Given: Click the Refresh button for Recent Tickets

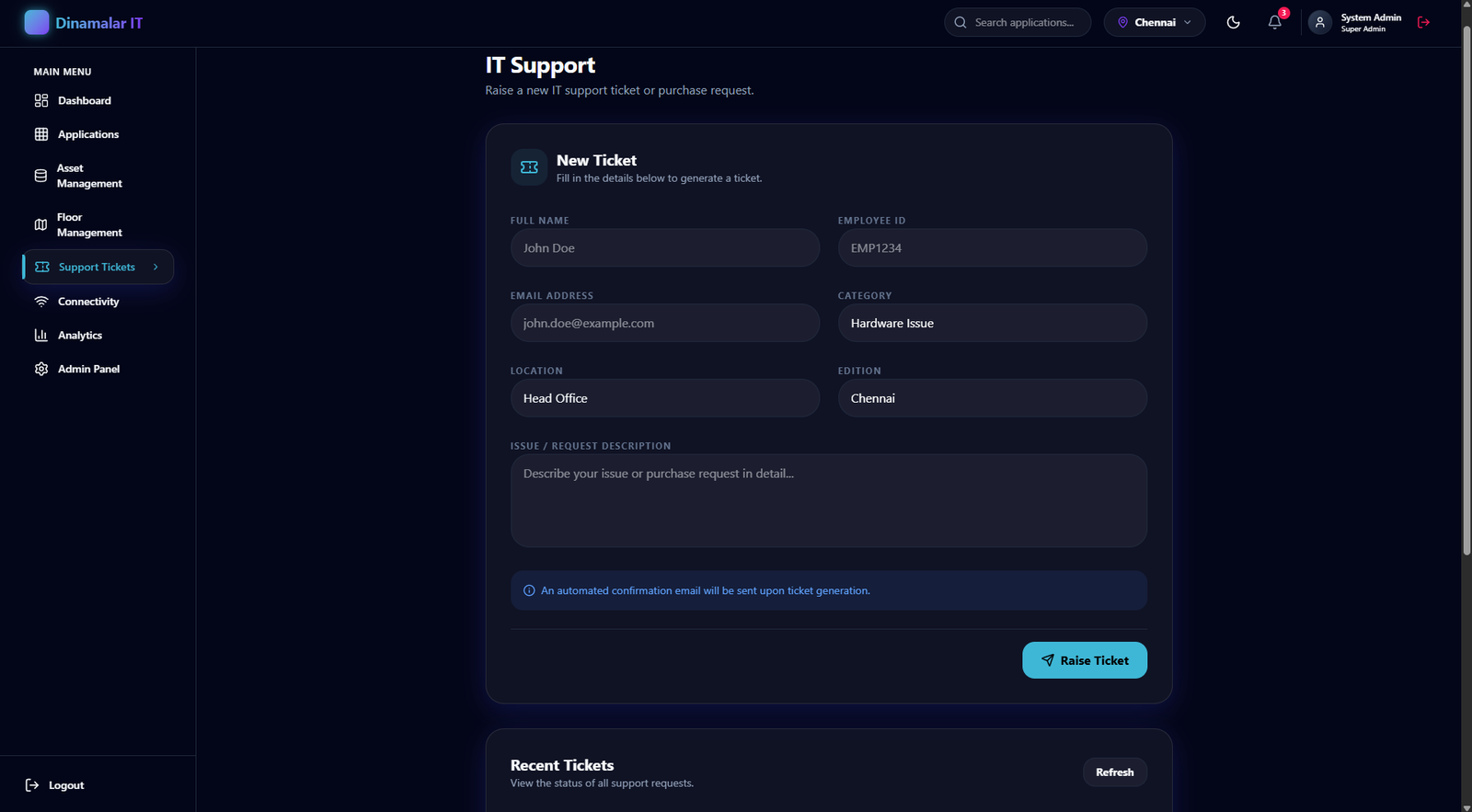Looking at the screenshot, I should click(x=1115, y=772).
